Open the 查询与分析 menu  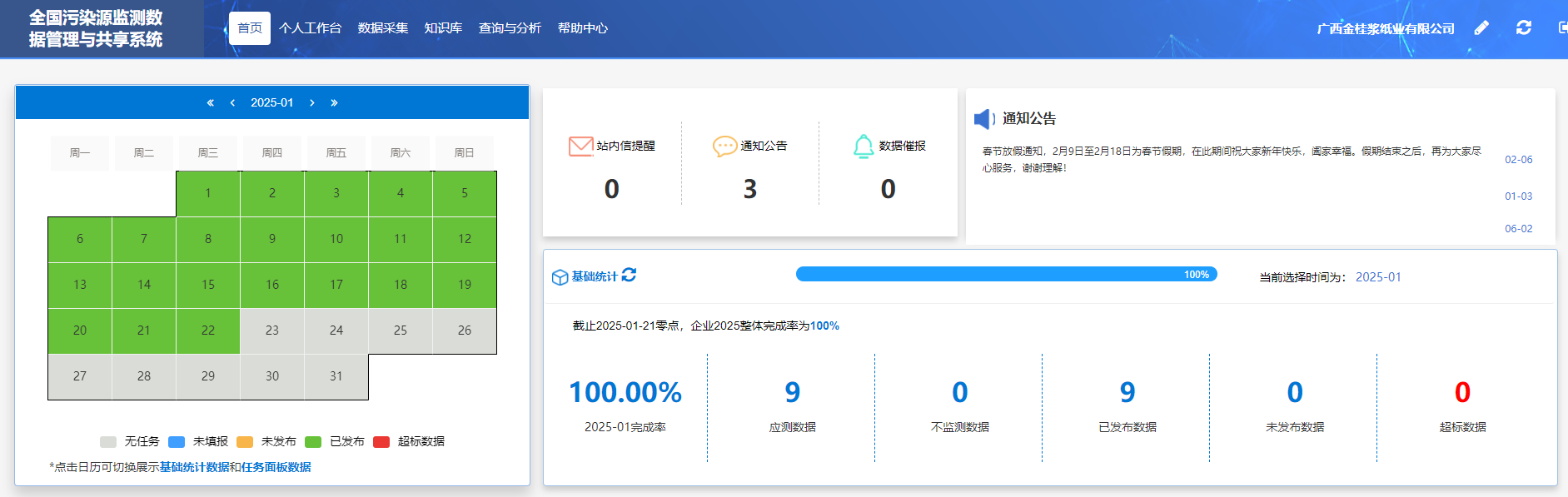(x=510, y=28)
